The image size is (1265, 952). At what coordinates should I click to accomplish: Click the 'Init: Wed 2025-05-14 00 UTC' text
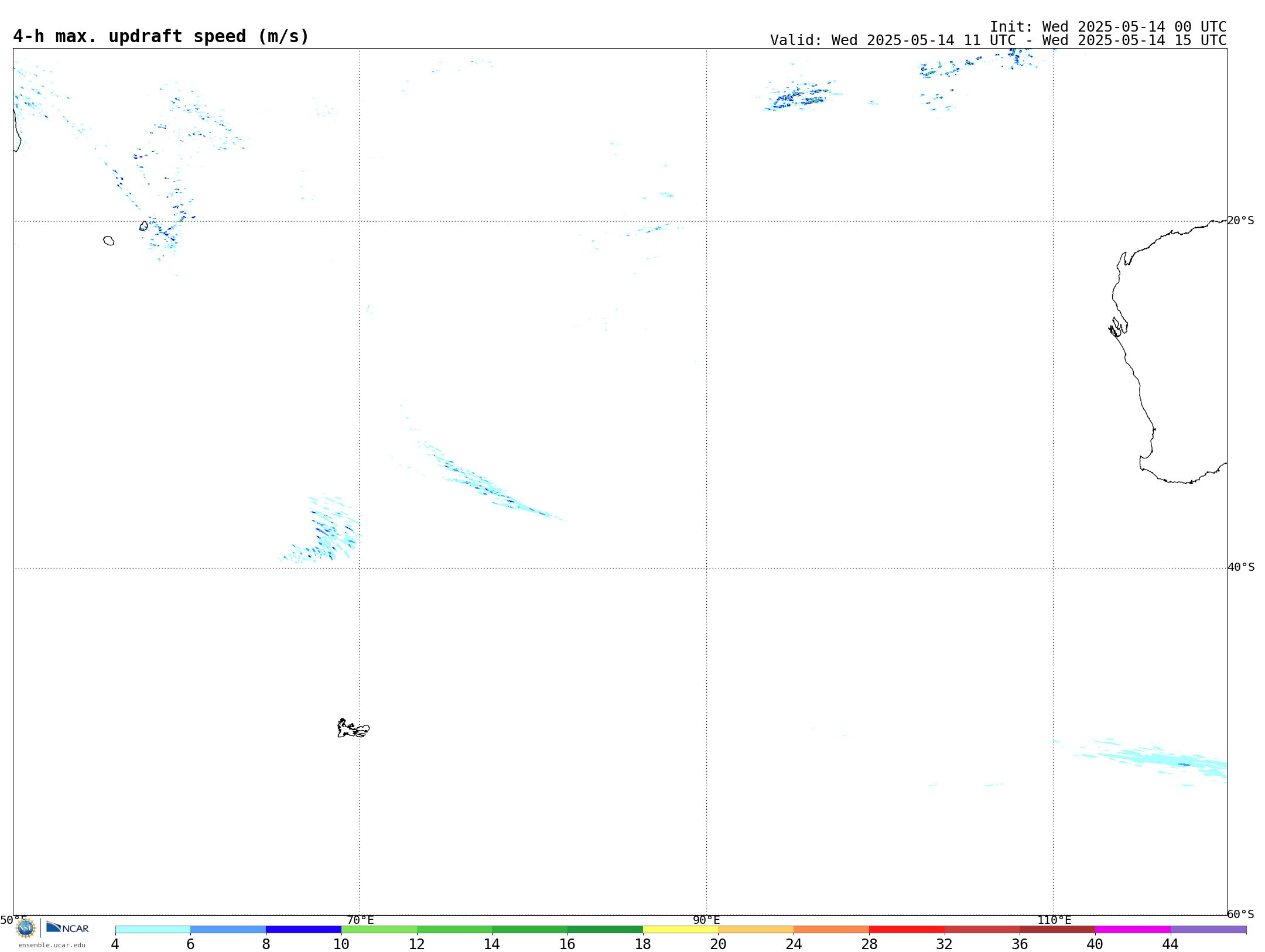(1108, 27)
